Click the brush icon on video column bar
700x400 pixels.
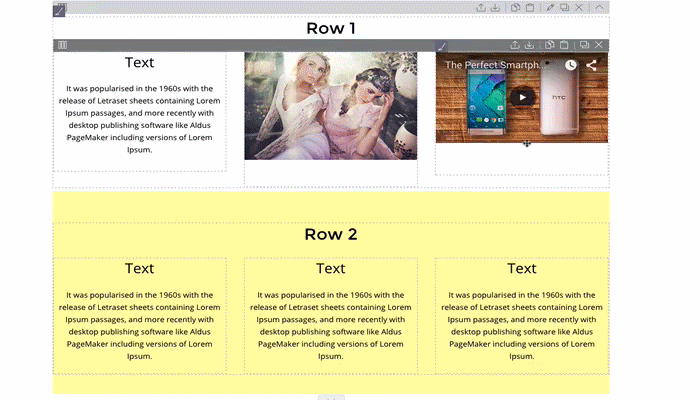pyautogui.click(x=442, y=46)
